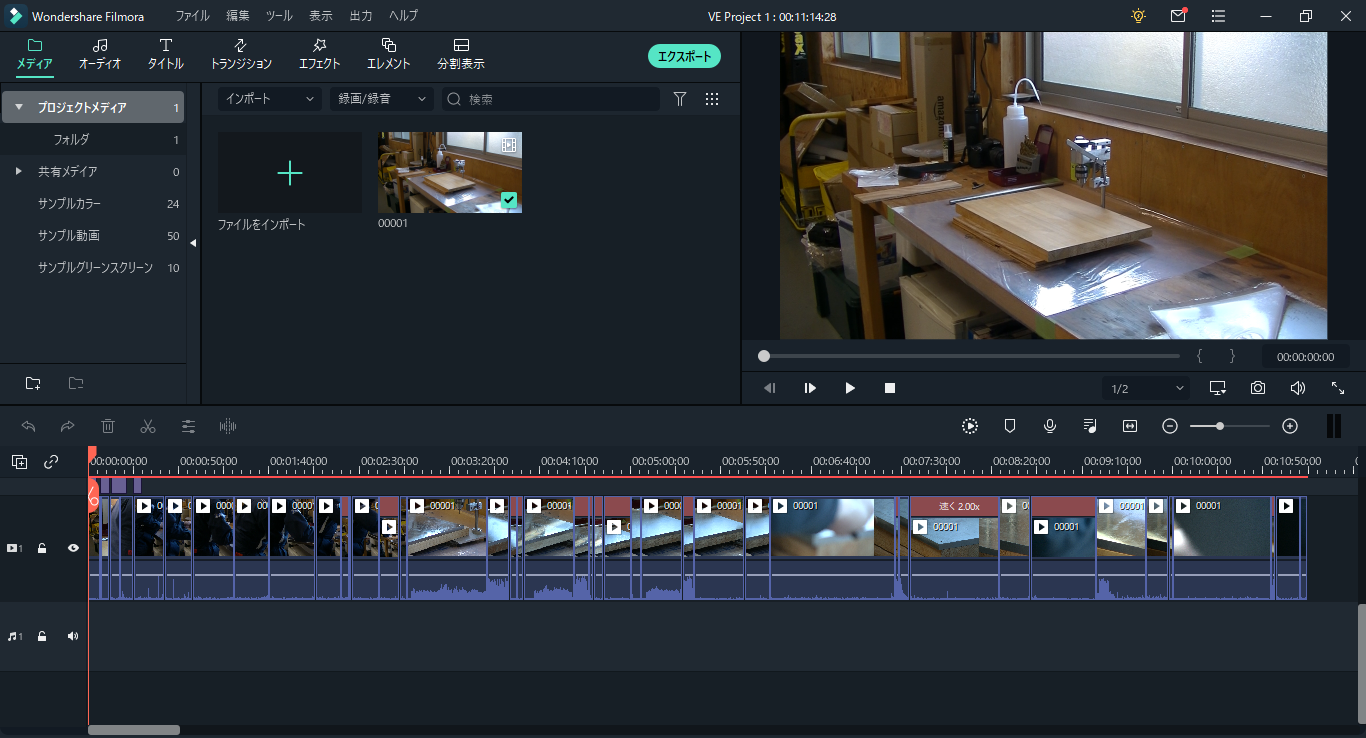Click the filter icon next to the search box
Viewport: 1366px width, 738px height.
coord(680,99)
